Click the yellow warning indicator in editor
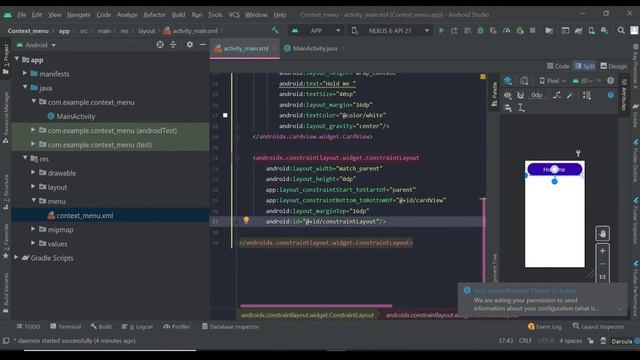This screenshot has width=640, height=360. point(483,77)
